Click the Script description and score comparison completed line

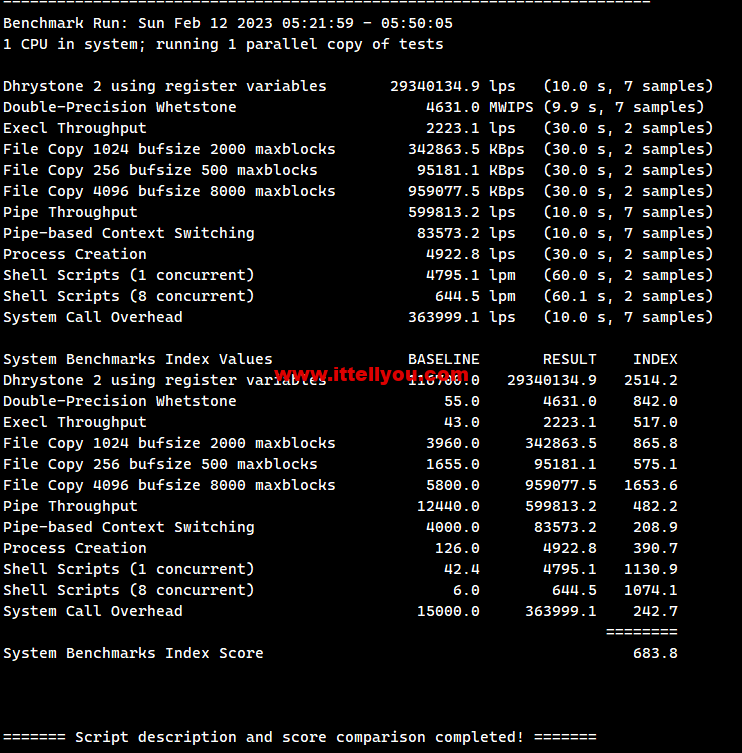click(299, 737)
